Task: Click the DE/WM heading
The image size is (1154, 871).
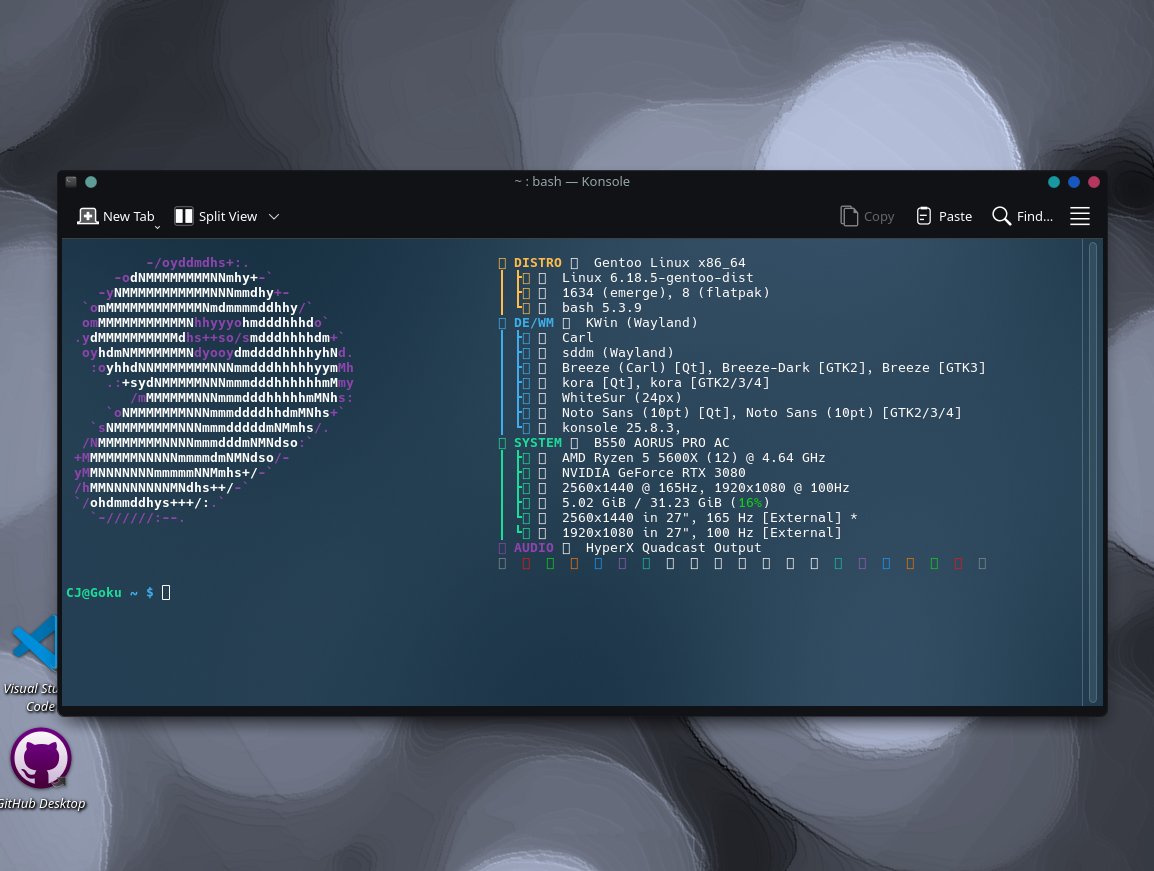Action: click(x=534, y=322)
